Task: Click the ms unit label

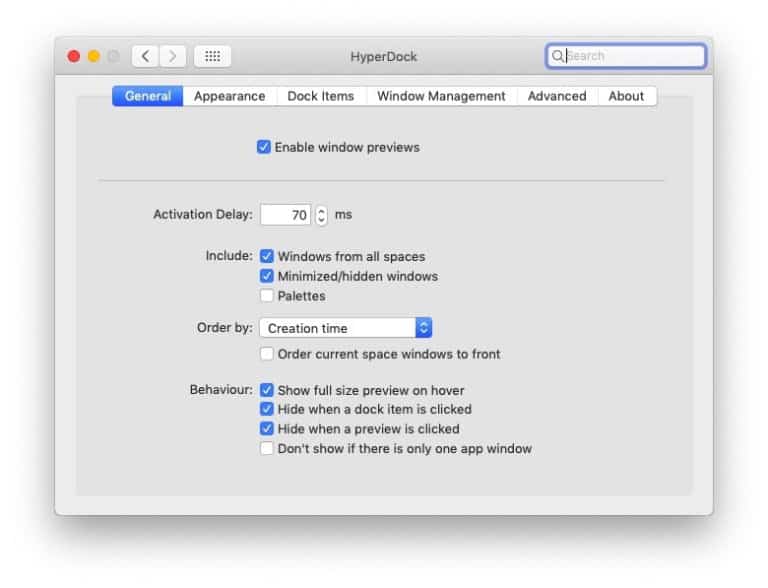Action: point(343,215)
